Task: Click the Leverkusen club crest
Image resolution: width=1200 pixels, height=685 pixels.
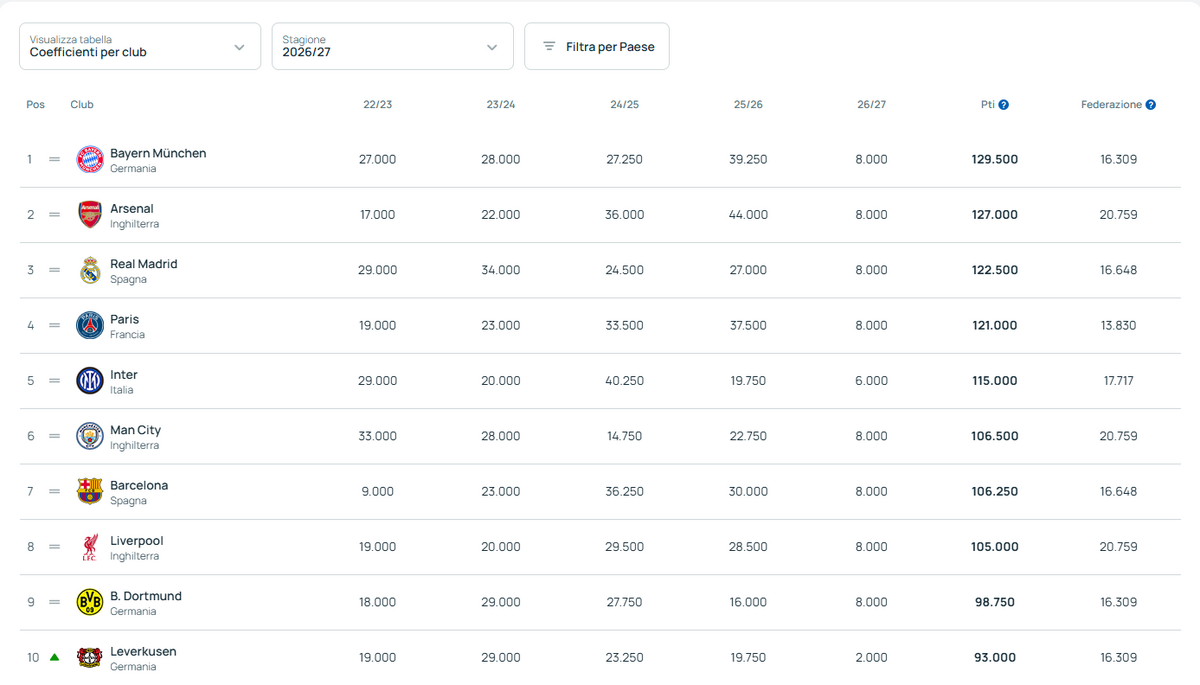Action: click(90, 658)
